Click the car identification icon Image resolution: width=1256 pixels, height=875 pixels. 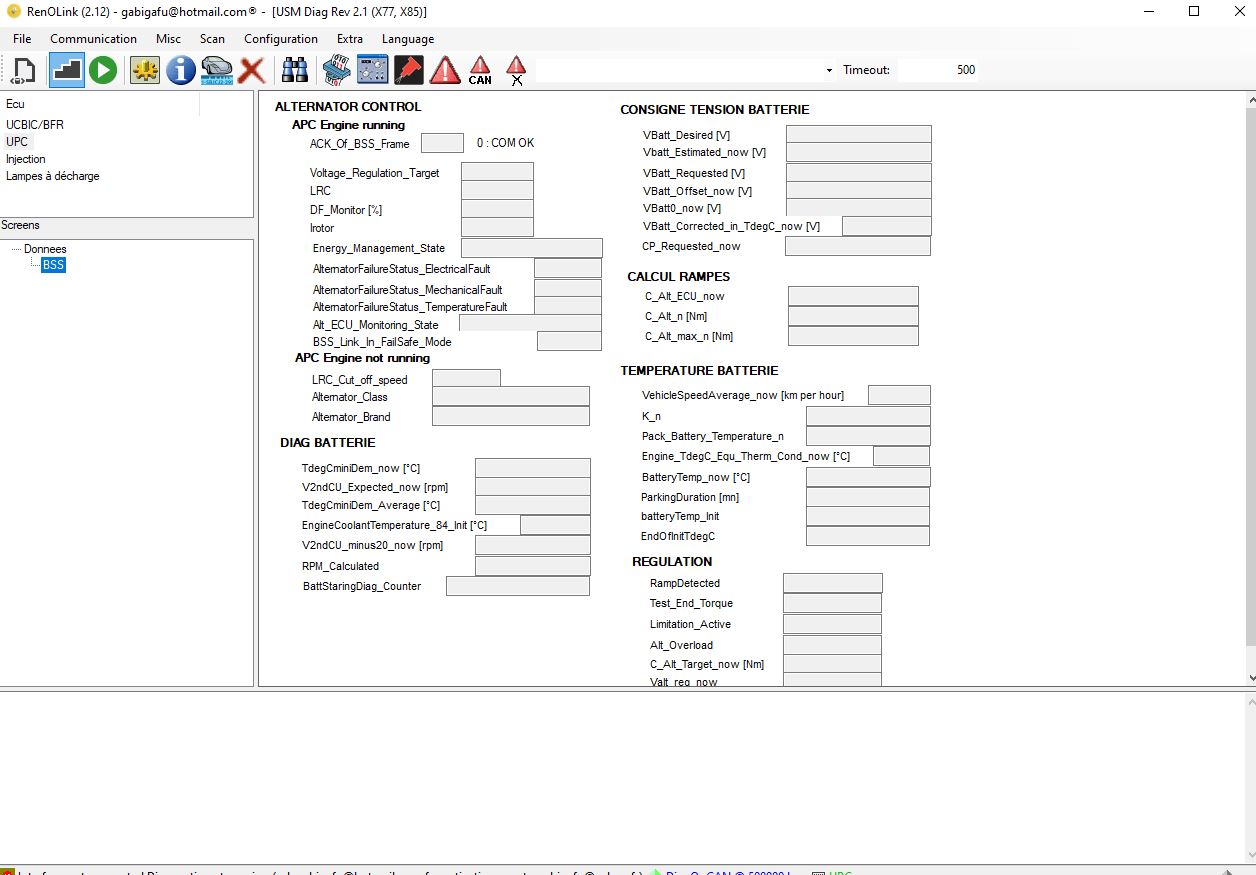click(217, 70)
